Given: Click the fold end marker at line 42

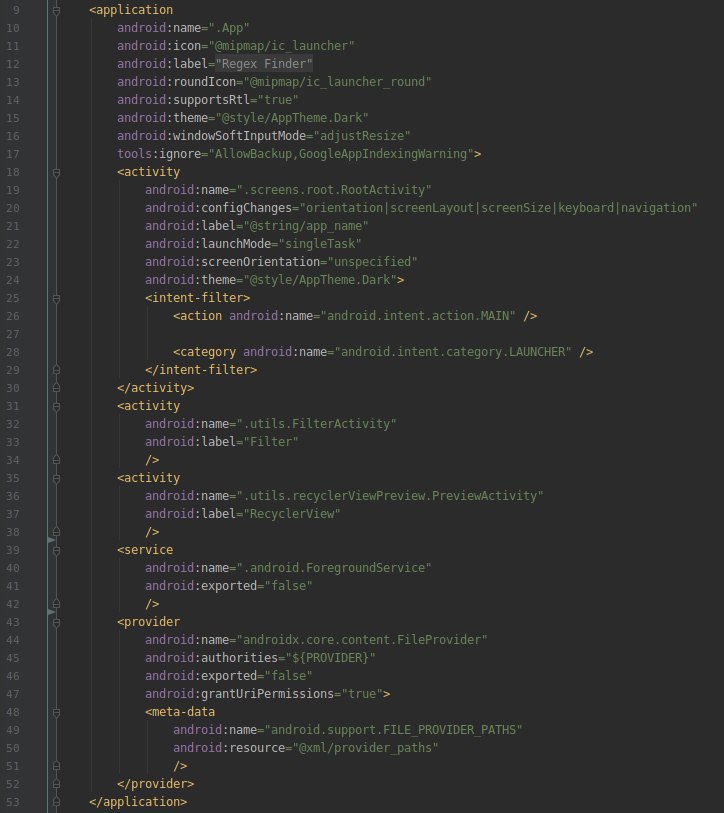Looking at the screenshot, I should 57,604.
